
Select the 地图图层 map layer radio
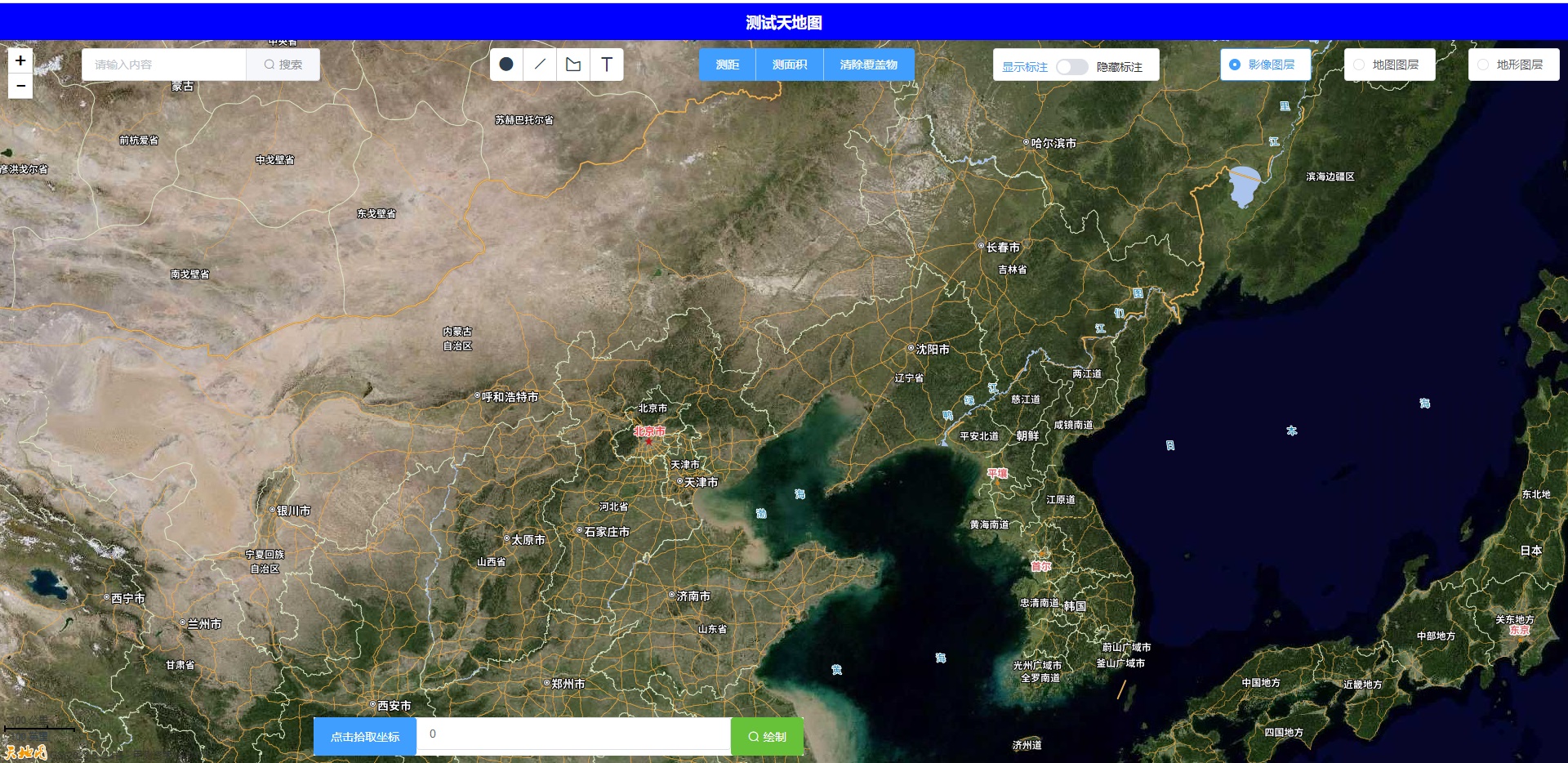point(1389,65)
